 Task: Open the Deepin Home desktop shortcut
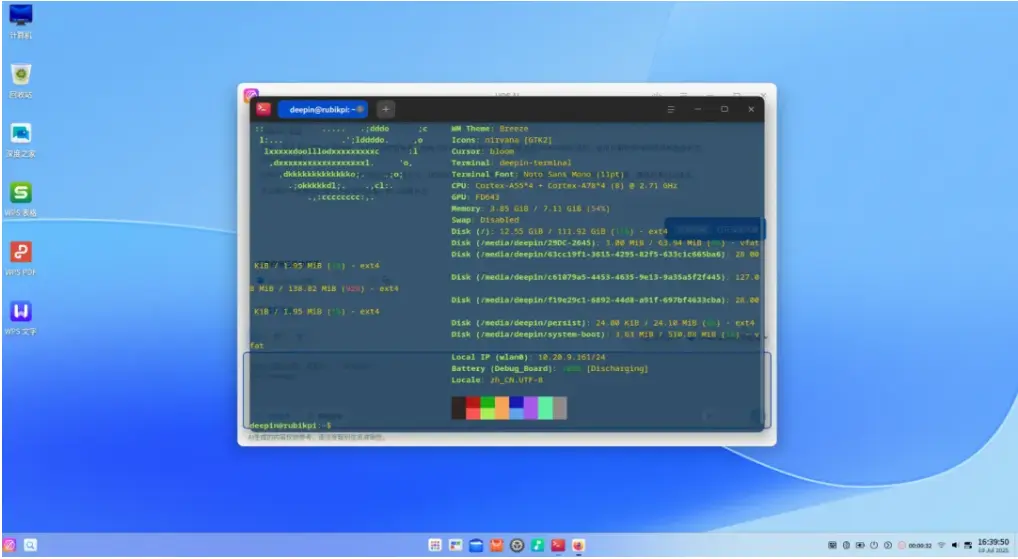(21, 140)
